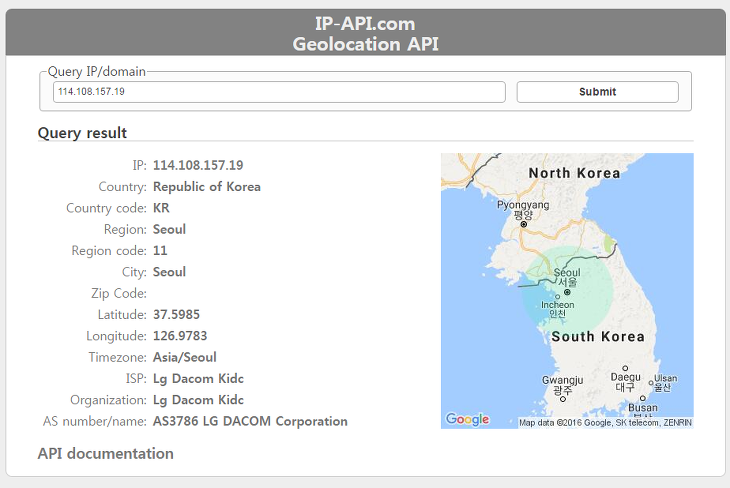
Task: Click the Submit button
Action: (597, 92)
